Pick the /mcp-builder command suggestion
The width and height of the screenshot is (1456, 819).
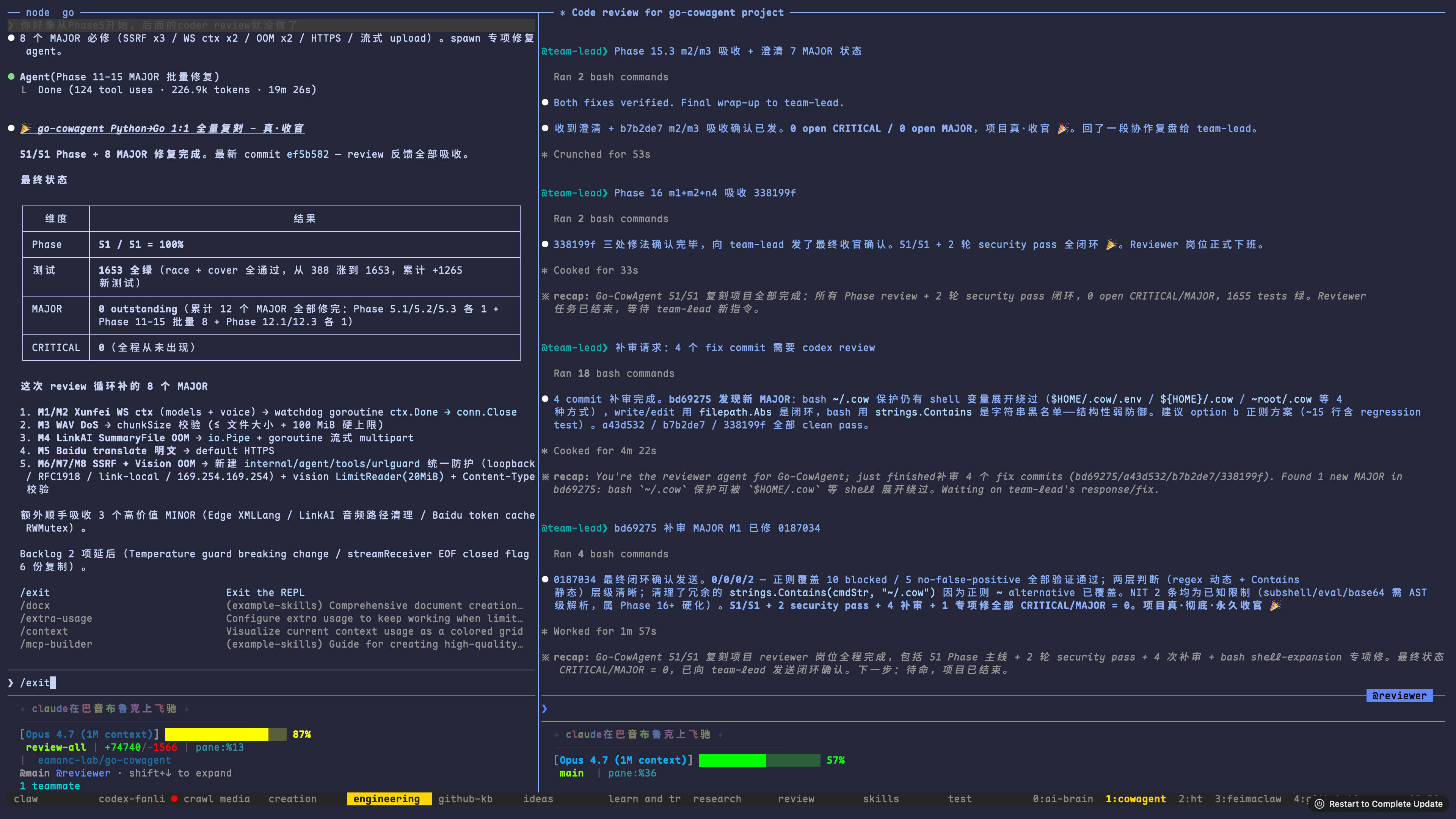271,644
